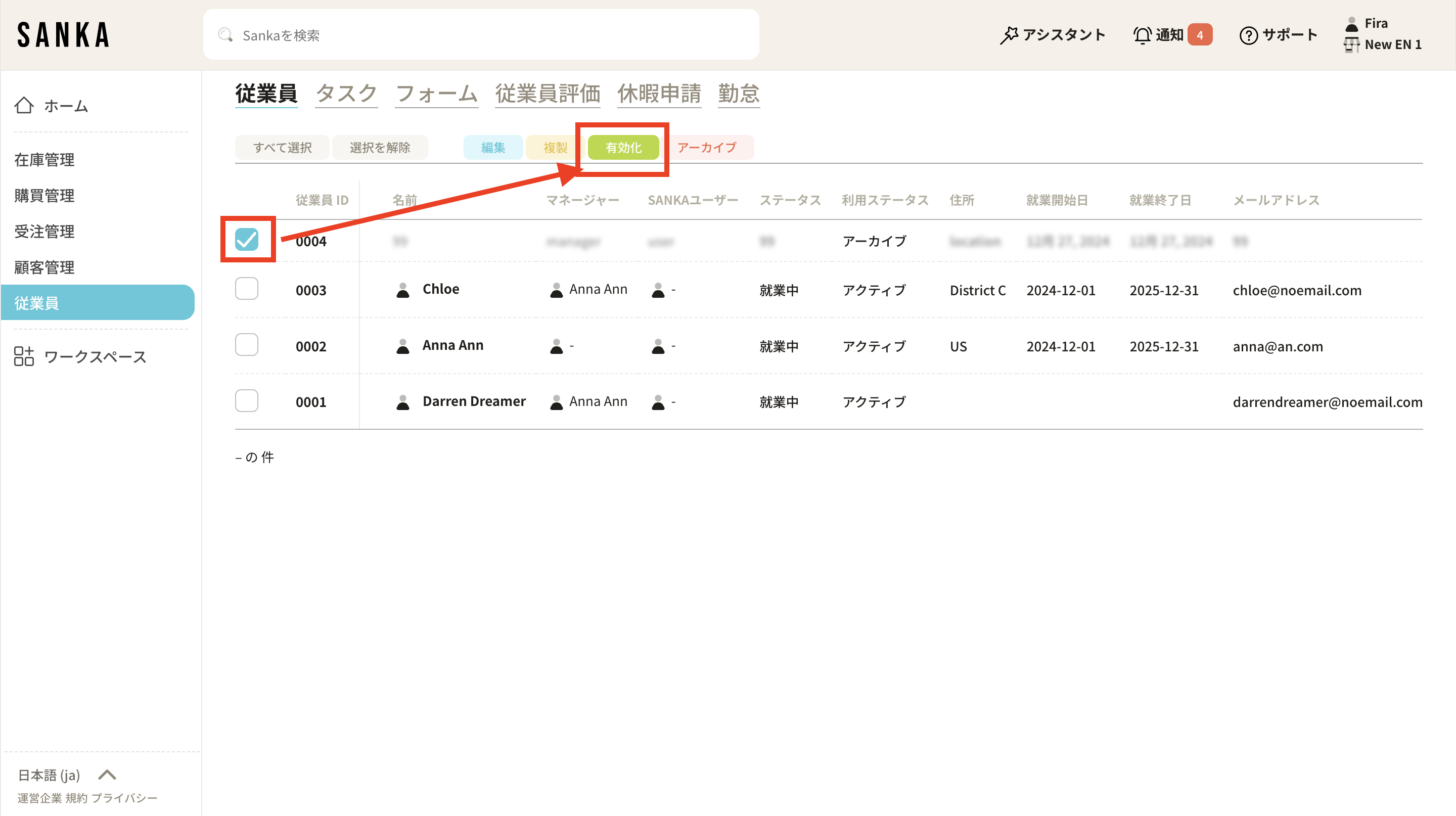Click Fira user profile avatar icon
The width and height of the screenshot is (1456, 816).
pos(1351,24)
